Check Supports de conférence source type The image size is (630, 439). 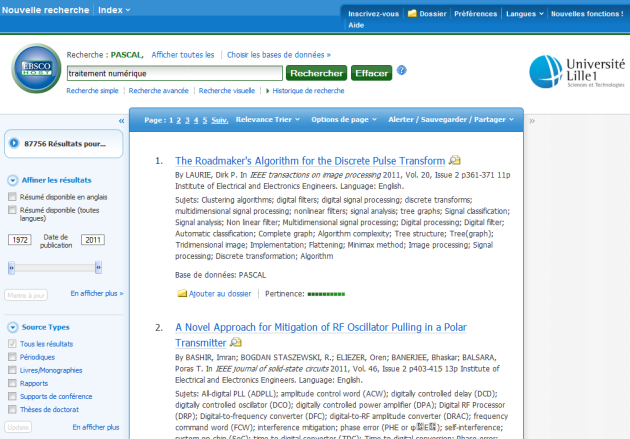(x=12, y=396)
